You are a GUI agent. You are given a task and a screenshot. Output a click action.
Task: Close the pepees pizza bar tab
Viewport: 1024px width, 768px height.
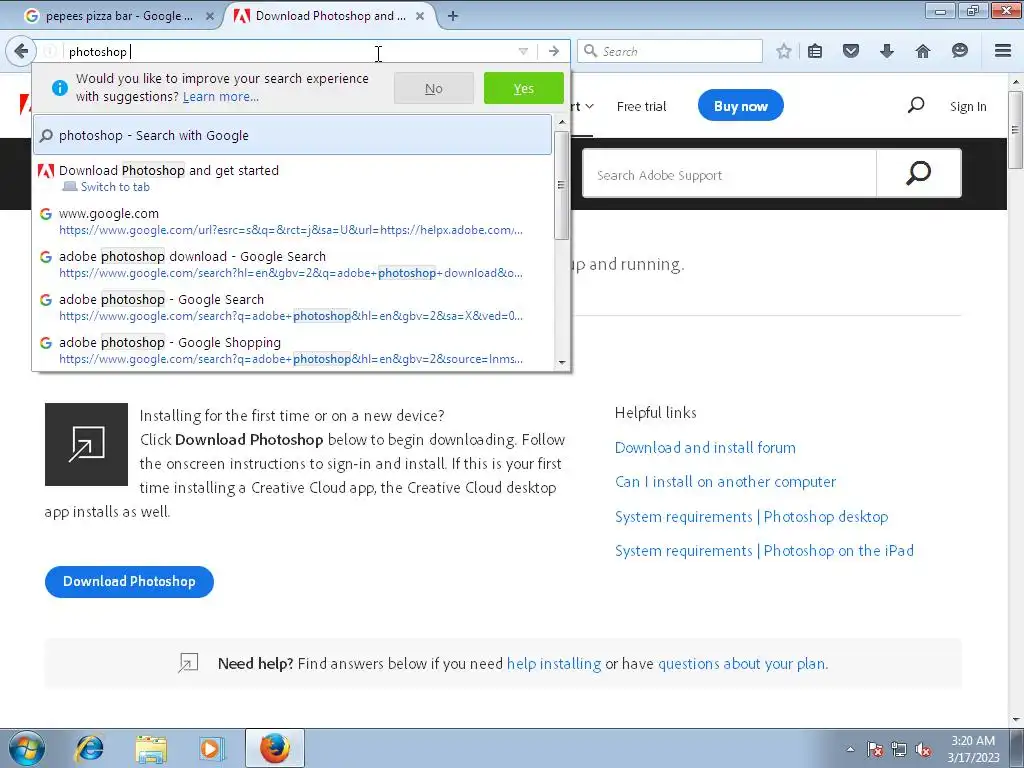[210, 16]
